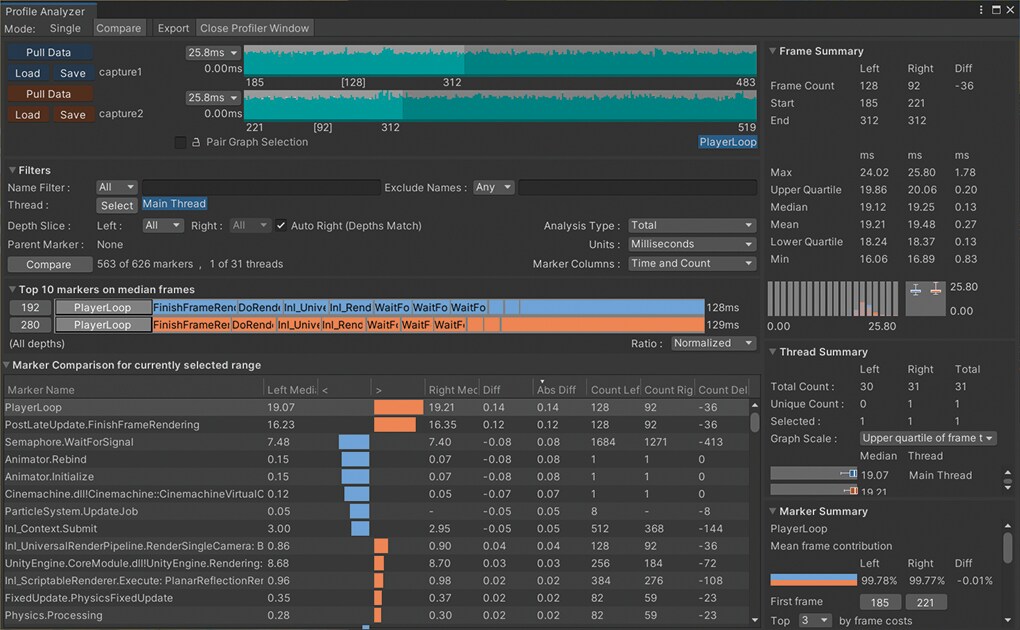The width and height of the screenshot is (1020, 630).
Task: Click the blue PlayerLoop marker label under graphs
Action: coord(727,142)
